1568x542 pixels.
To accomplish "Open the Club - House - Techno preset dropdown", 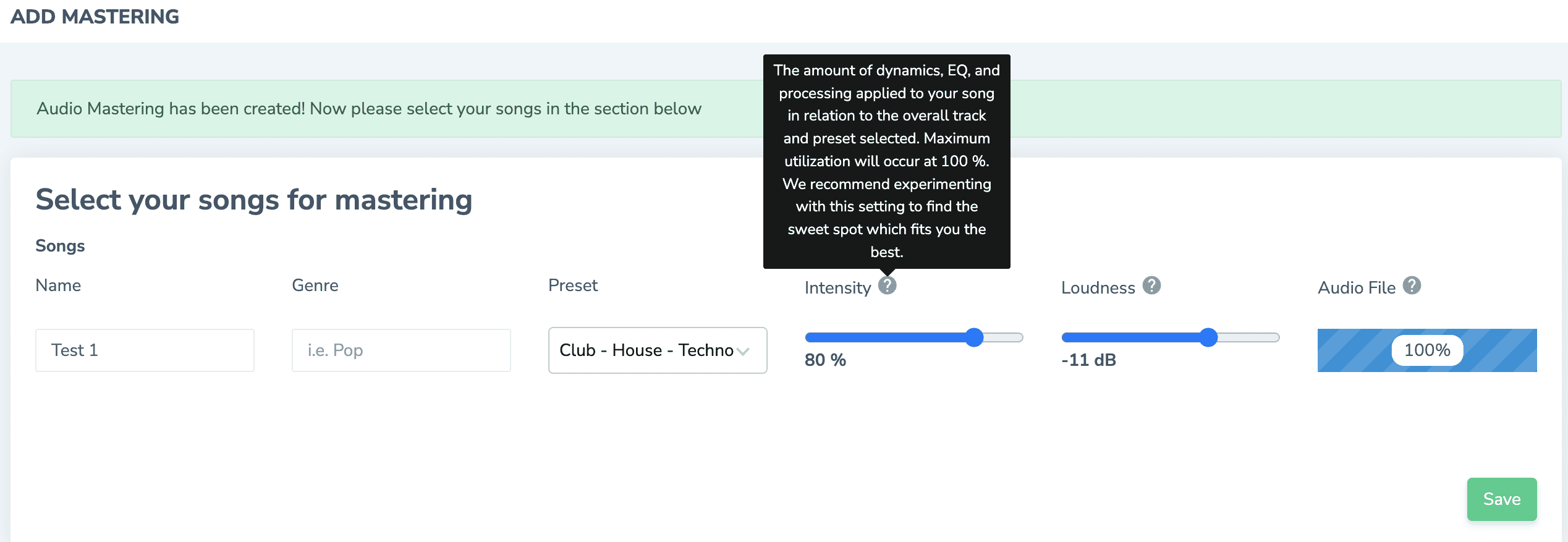I will pyautogui.click(x=658, y=350).
